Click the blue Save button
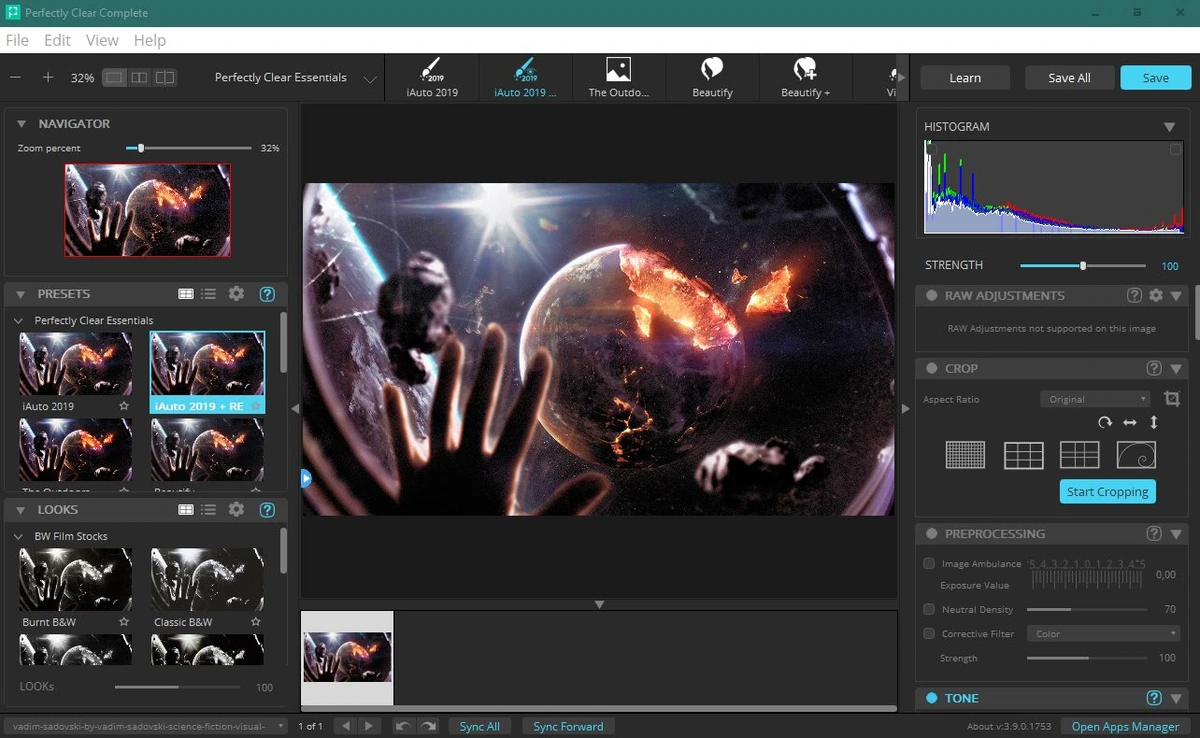Image resolution: width=1200 pixels, height=738 pixels. (1156, 78)
